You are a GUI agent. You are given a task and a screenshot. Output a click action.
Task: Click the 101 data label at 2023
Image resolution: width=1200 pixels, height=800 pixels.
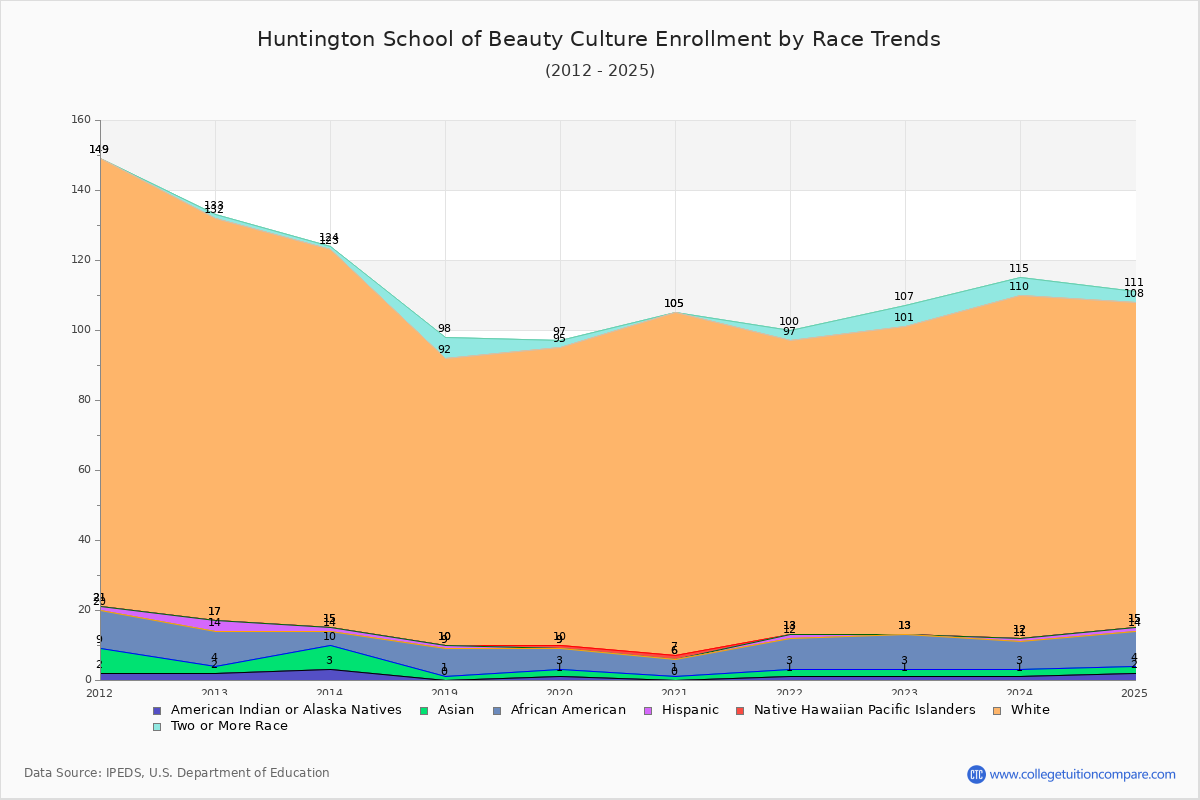pyautogui.click(x=904, y=318)
